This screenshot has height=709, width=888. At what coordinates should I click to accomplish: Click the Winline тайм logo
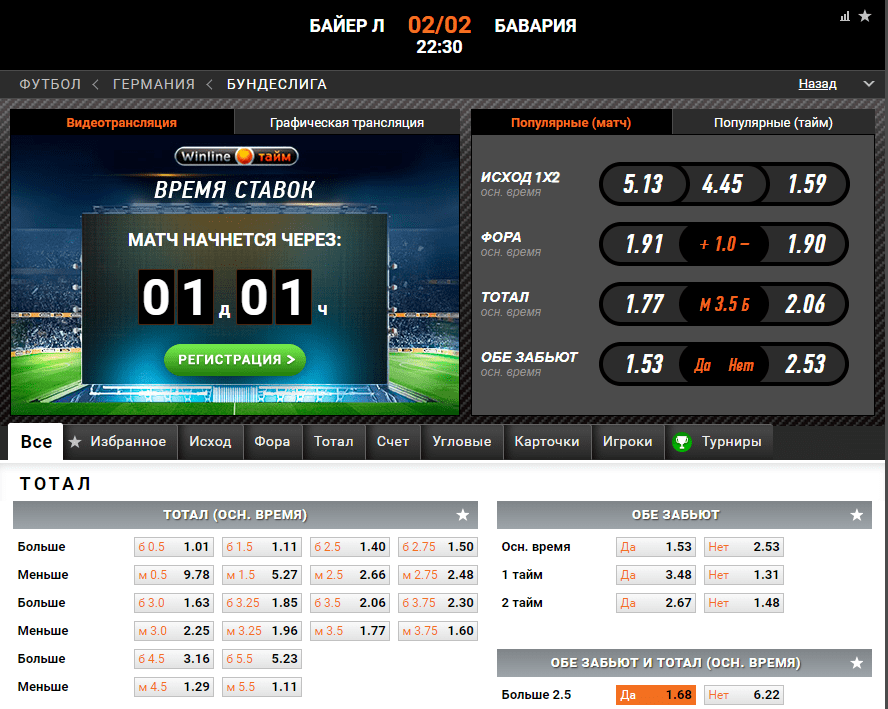tap(236, 156)
